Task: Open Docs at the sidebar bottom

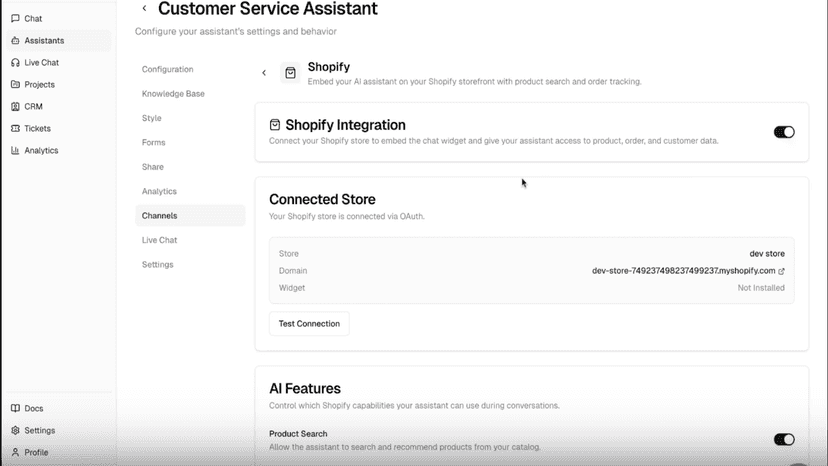Action: click(x=57, y=408)
